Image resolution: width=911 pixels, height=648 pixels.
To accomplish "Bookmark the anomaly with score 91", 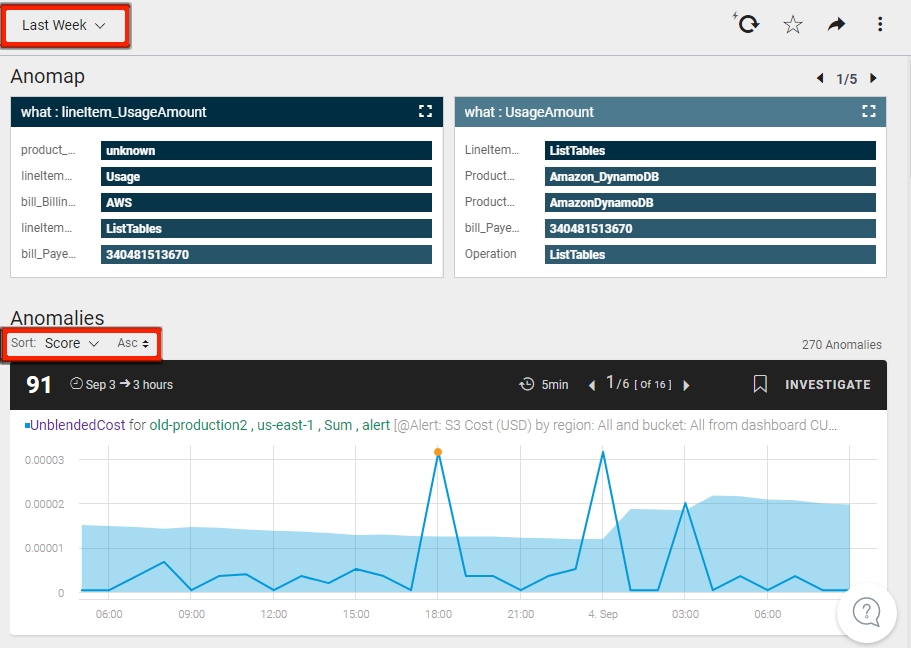I will pyautogui.click(x=760, y=384).
